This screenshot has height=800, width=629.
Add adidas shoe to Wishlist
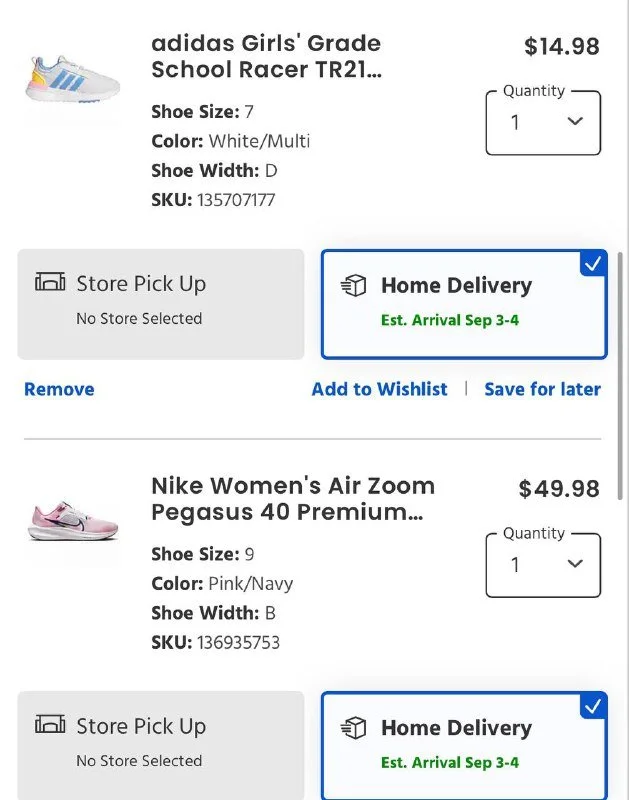pyautogui.click(x=379, y=389)
